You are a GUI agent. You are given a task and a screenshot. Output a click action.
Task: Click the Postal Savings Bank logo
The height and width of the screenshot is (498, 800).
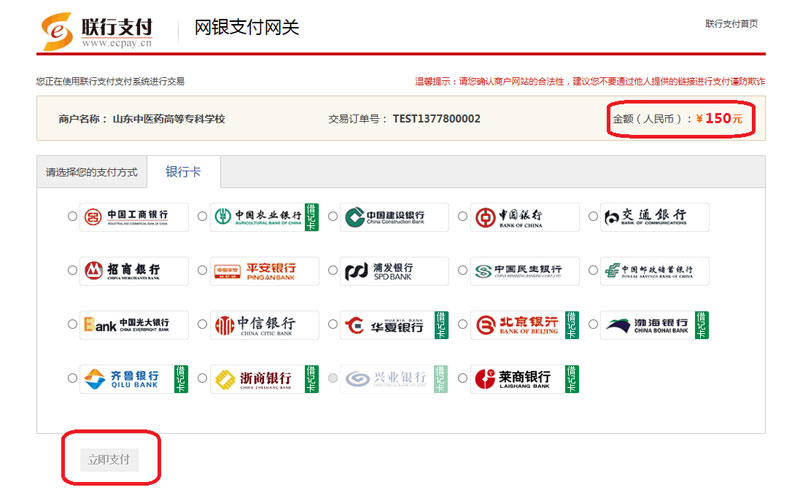point(655,271)
